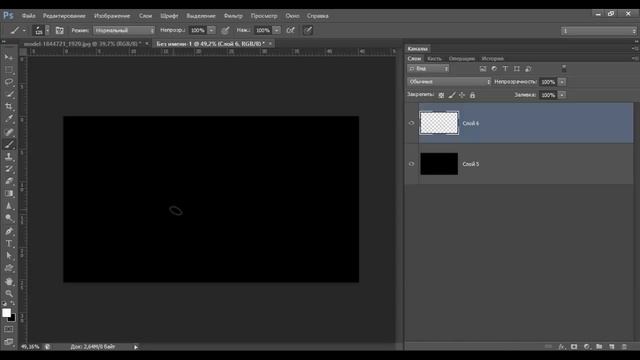Select the Lasso tool

9,82
